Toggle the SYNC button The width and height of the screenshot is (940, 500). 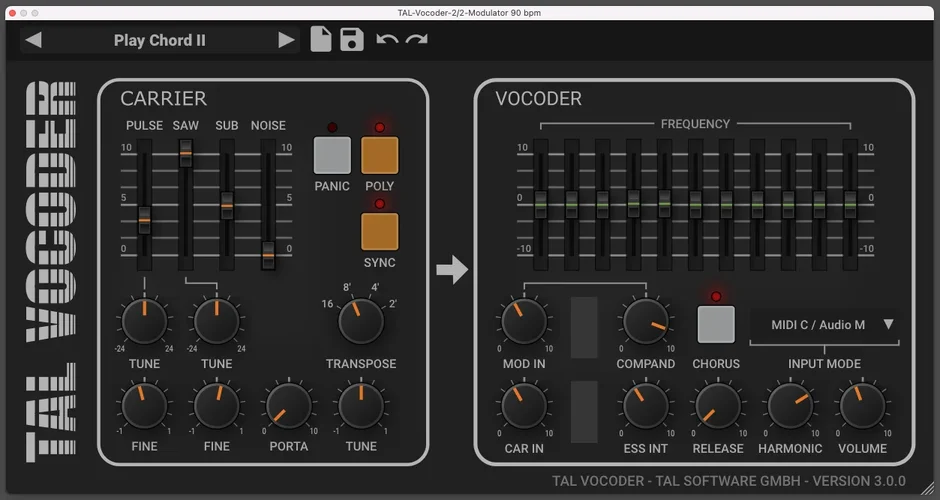(x=379, y=231)
